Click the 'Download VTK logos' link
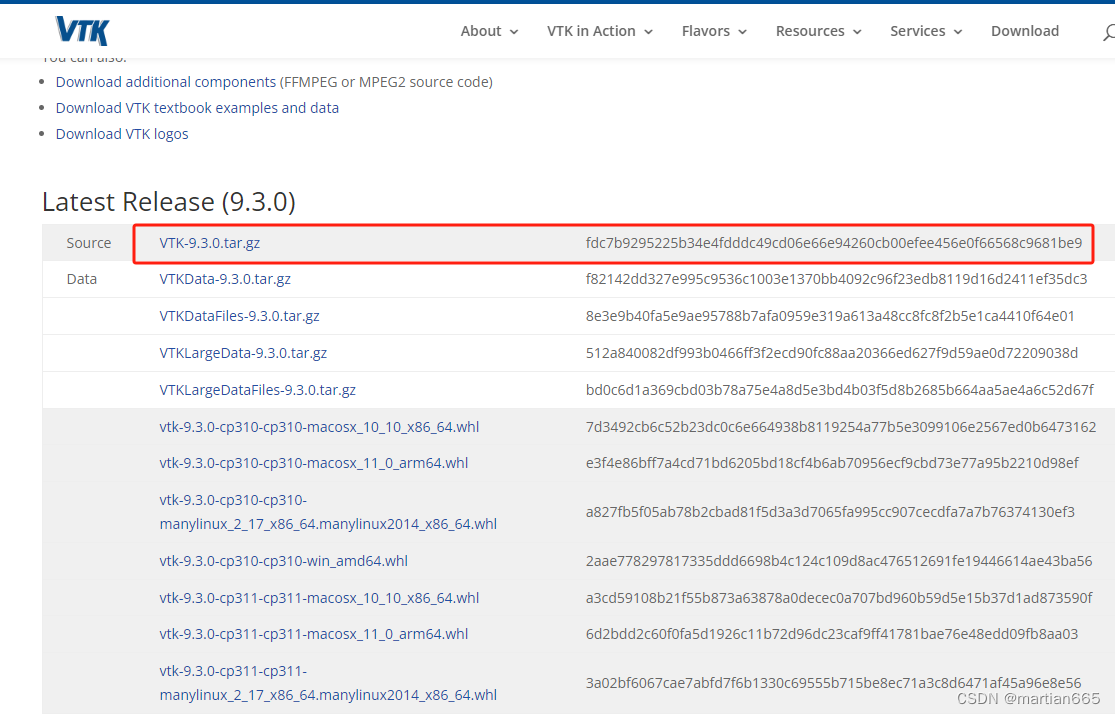The height and width of the screenshot is (714, 1115). click(122, 133)
